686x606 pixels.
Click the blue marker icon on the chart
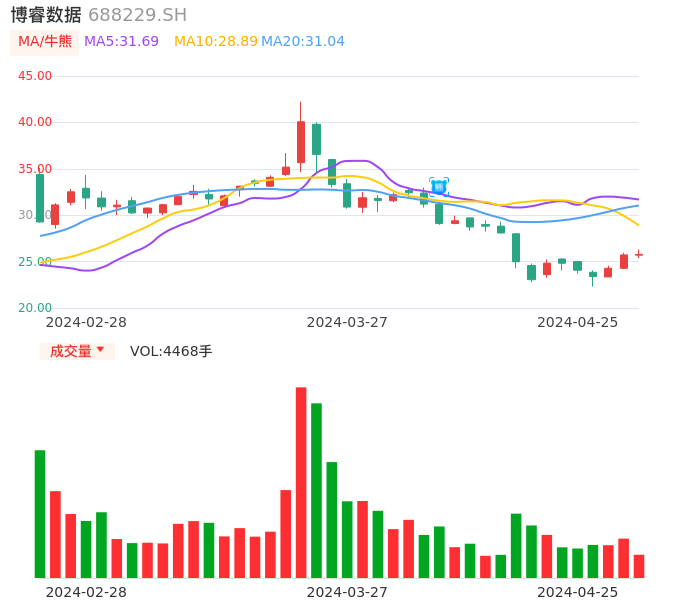[x=438, y=186]
